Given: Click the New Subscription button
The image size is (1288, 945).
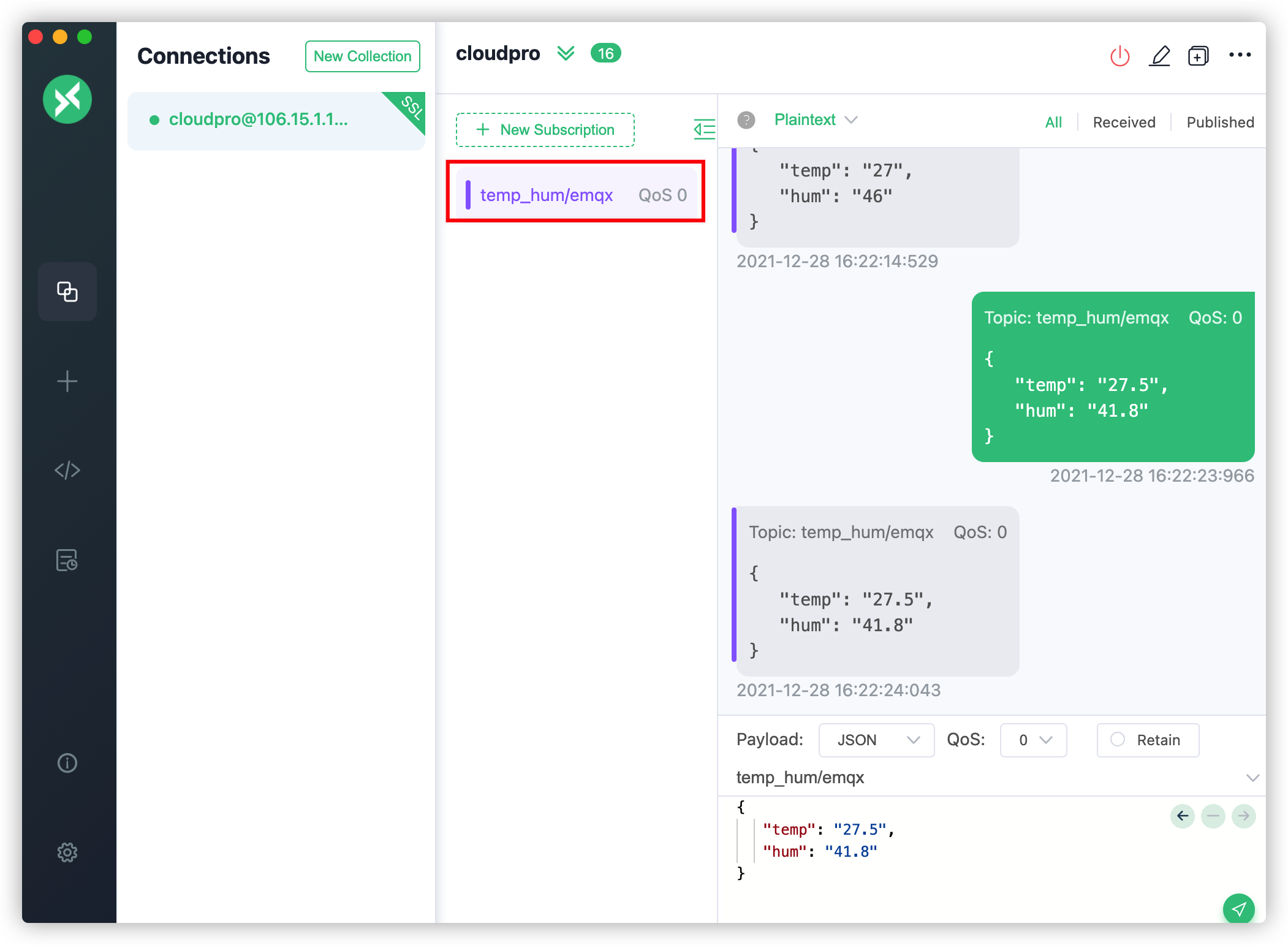Looking at the screenshot, I should coord(545,130).
